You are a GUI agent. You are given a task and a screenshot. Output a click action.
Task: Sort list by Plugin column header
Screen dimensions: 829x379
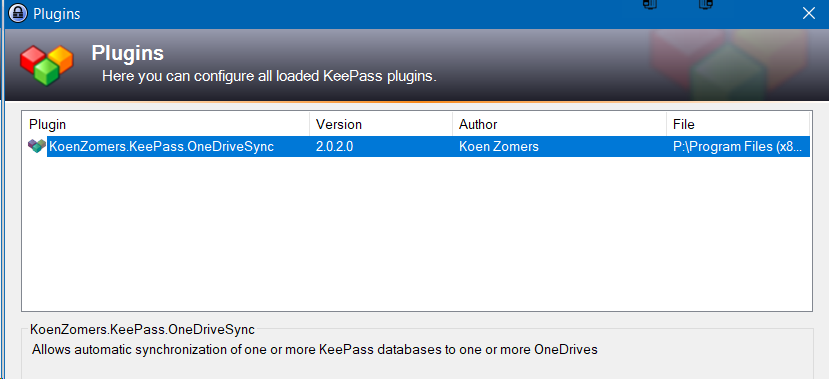(165, 124)
